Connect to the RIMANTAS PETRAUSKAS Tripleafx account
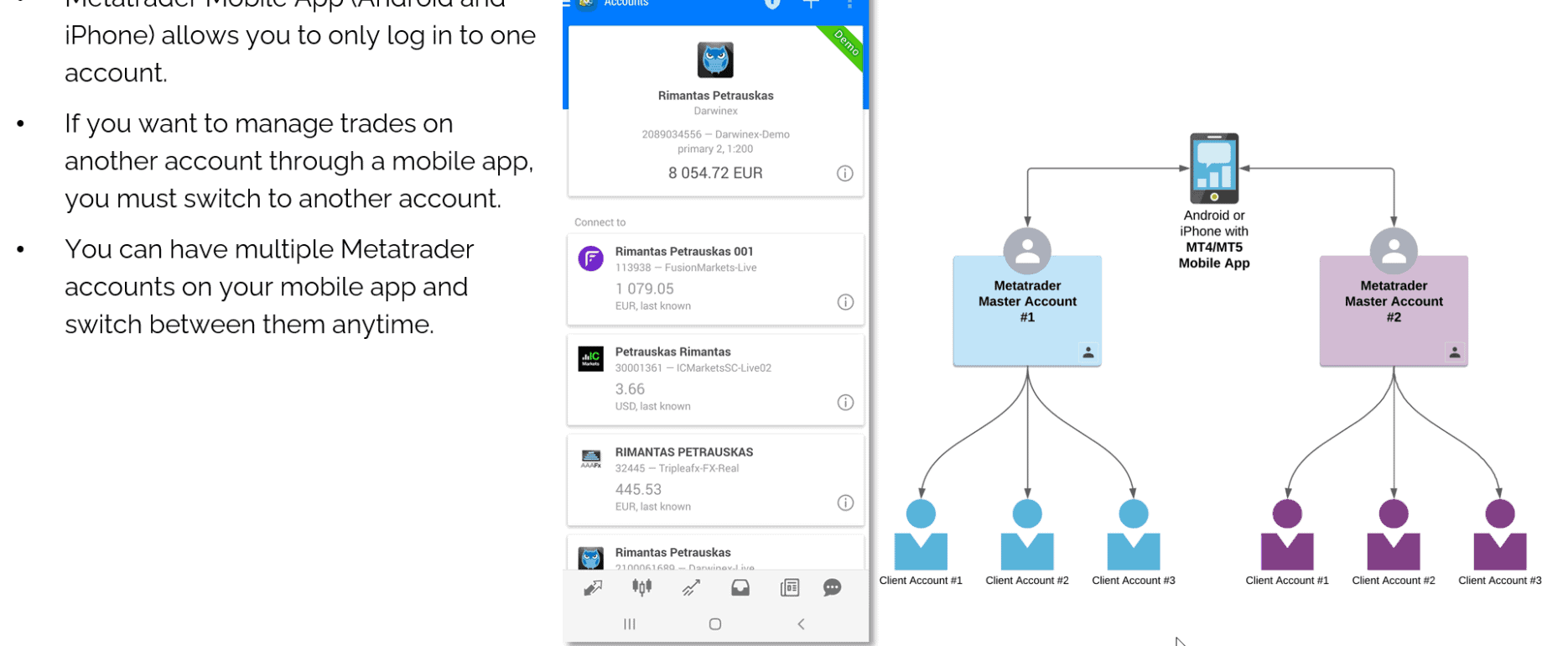1568x646 pixels. tap(715, 480)
